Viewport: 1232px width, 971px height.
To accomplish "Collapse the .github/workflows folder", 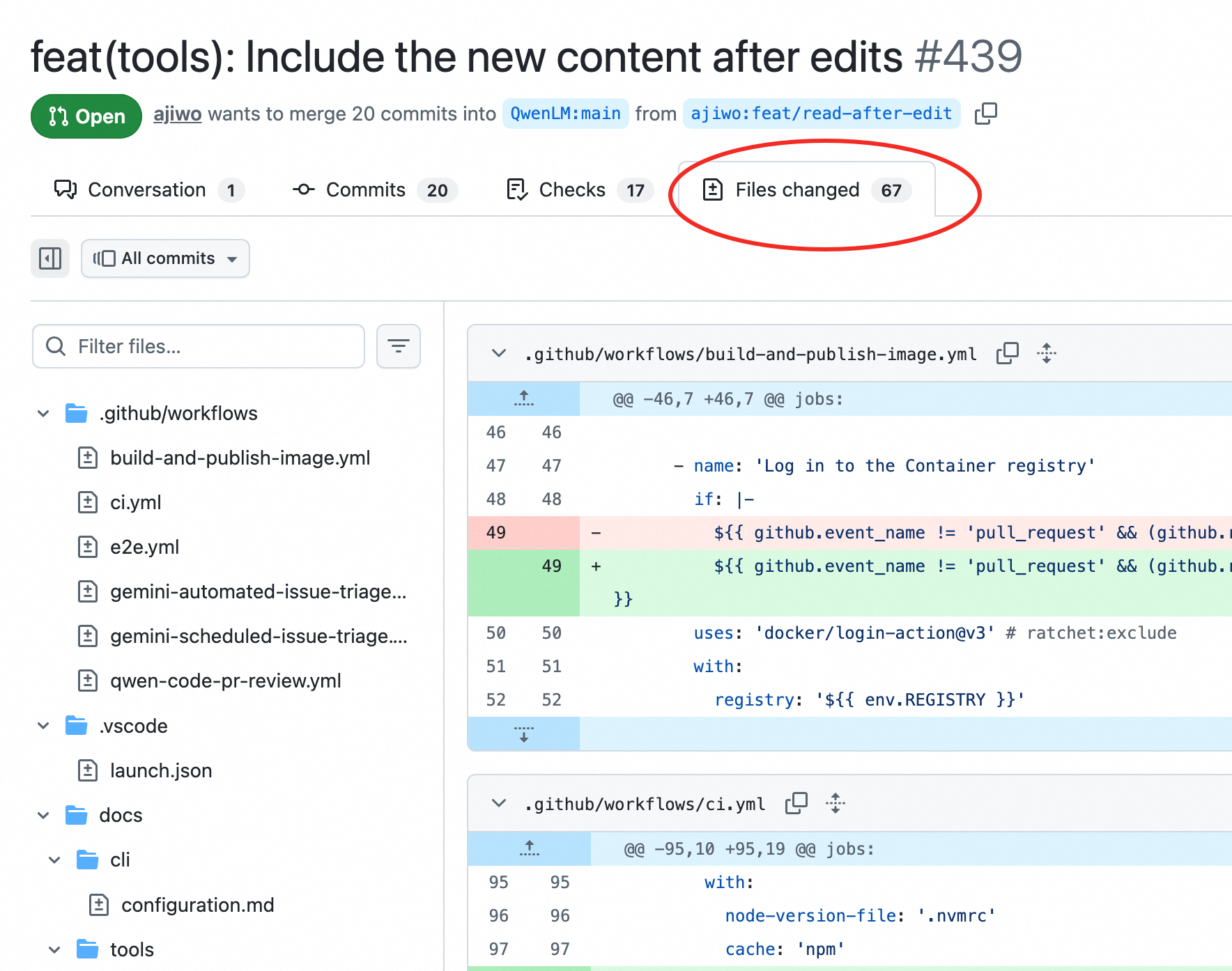I will click(43, 414).
